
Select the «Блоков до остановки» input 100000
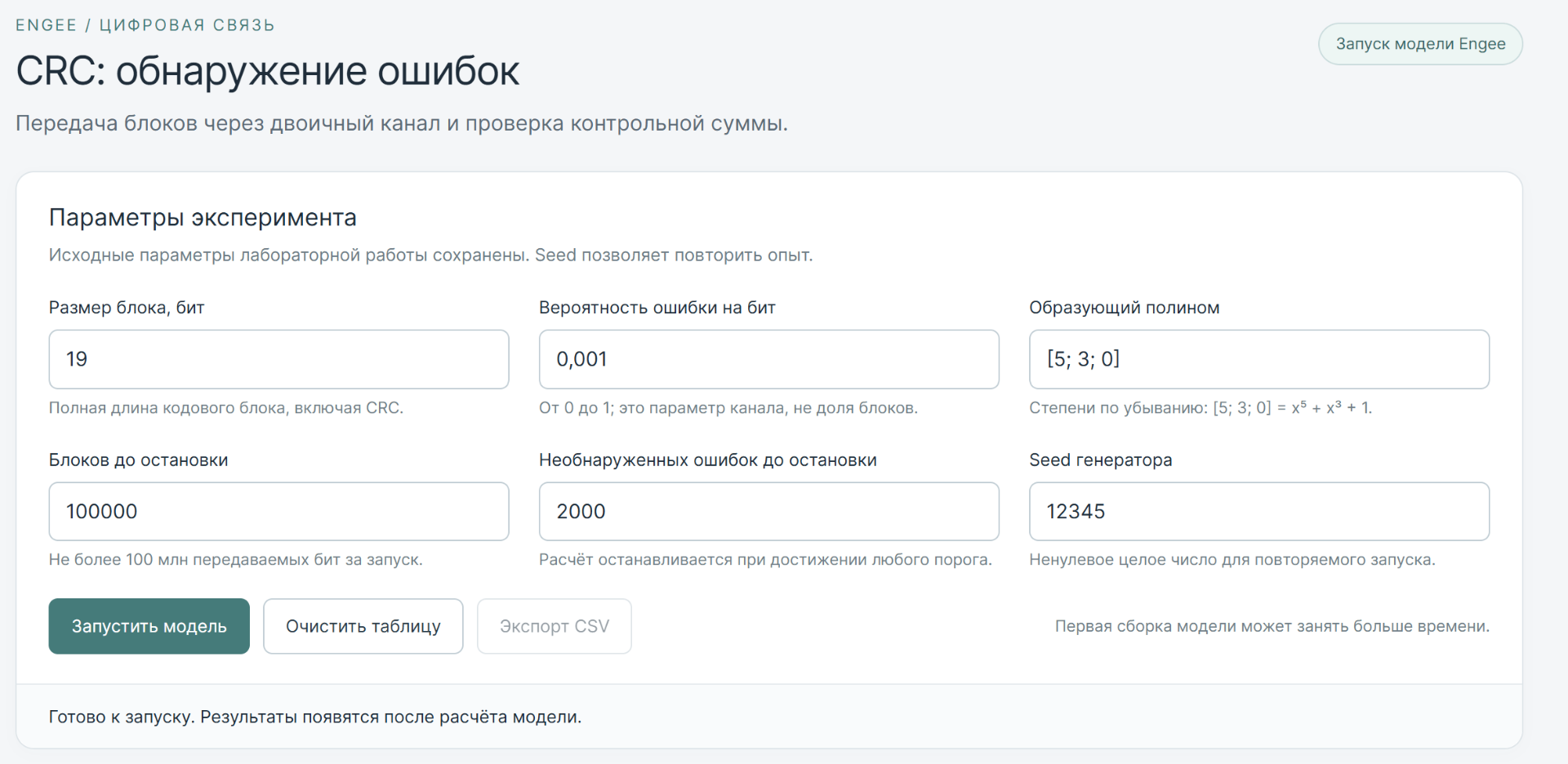tap(279, 511)
